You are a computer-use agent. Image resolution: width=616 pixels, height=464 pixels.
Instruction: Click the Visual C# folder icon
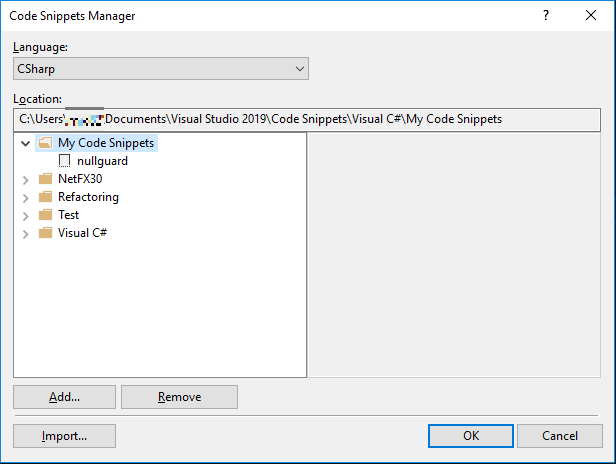click(44, 233)
